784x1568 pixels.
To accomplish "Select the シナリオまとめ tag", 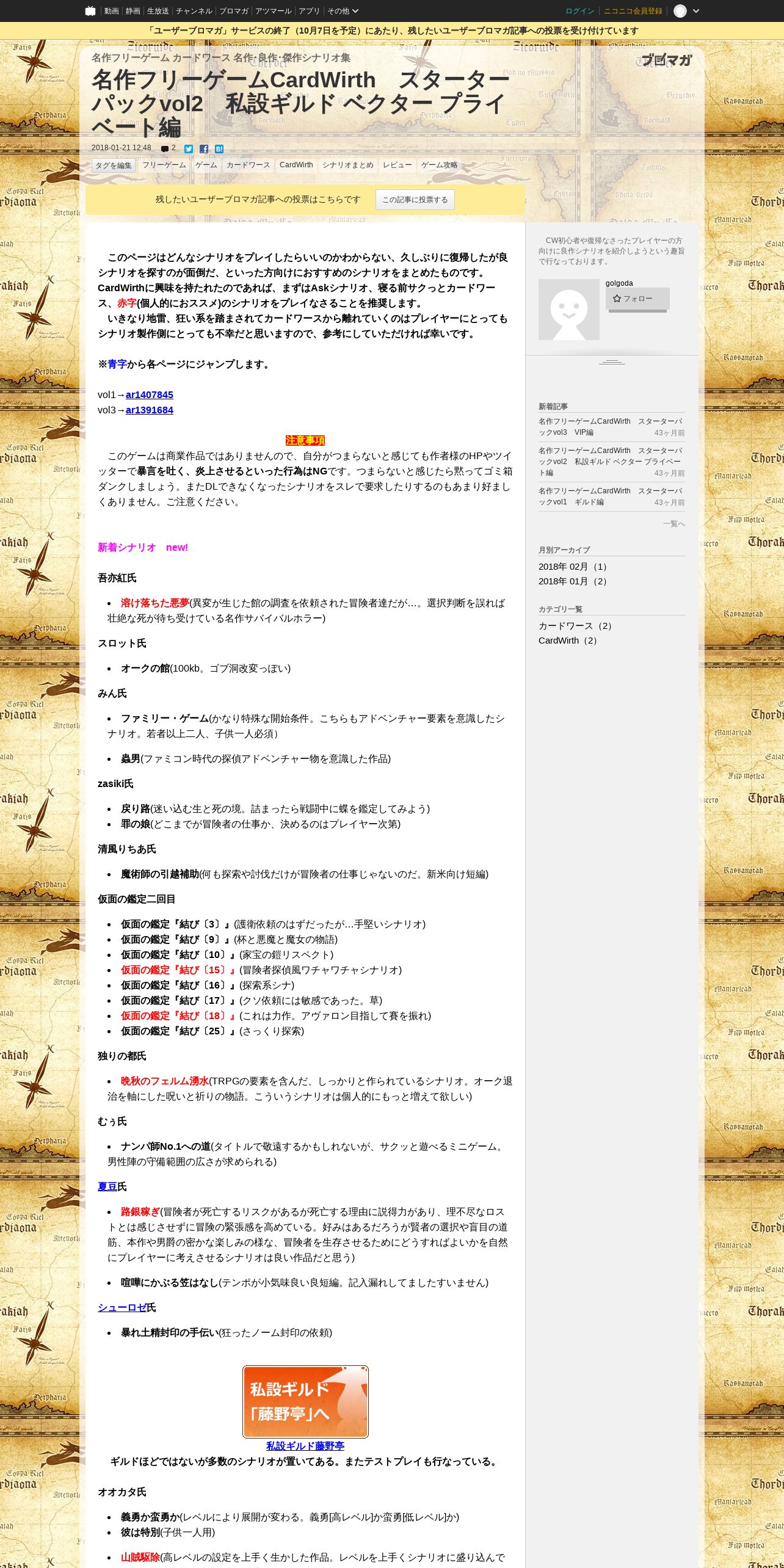I will click(348, 165).
